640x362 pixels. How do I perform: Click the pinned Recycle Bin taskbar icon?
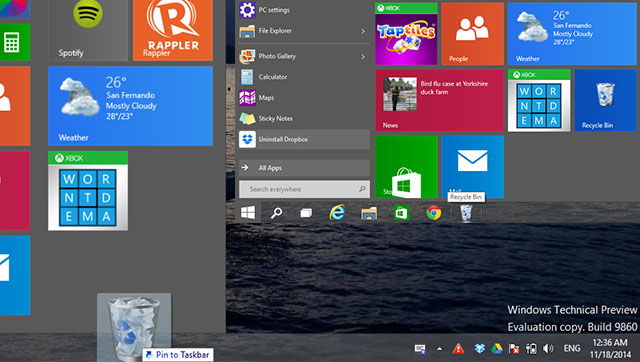coord(466,213)
